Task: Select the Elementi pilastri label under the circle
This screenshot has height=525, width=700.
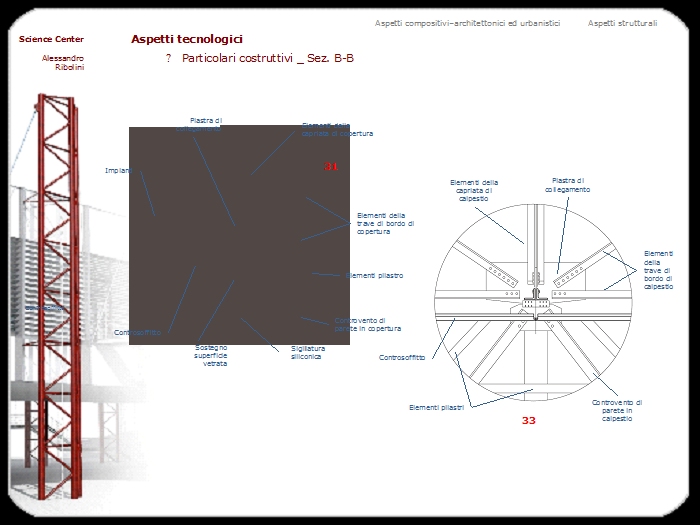Action: click(436, 407)
